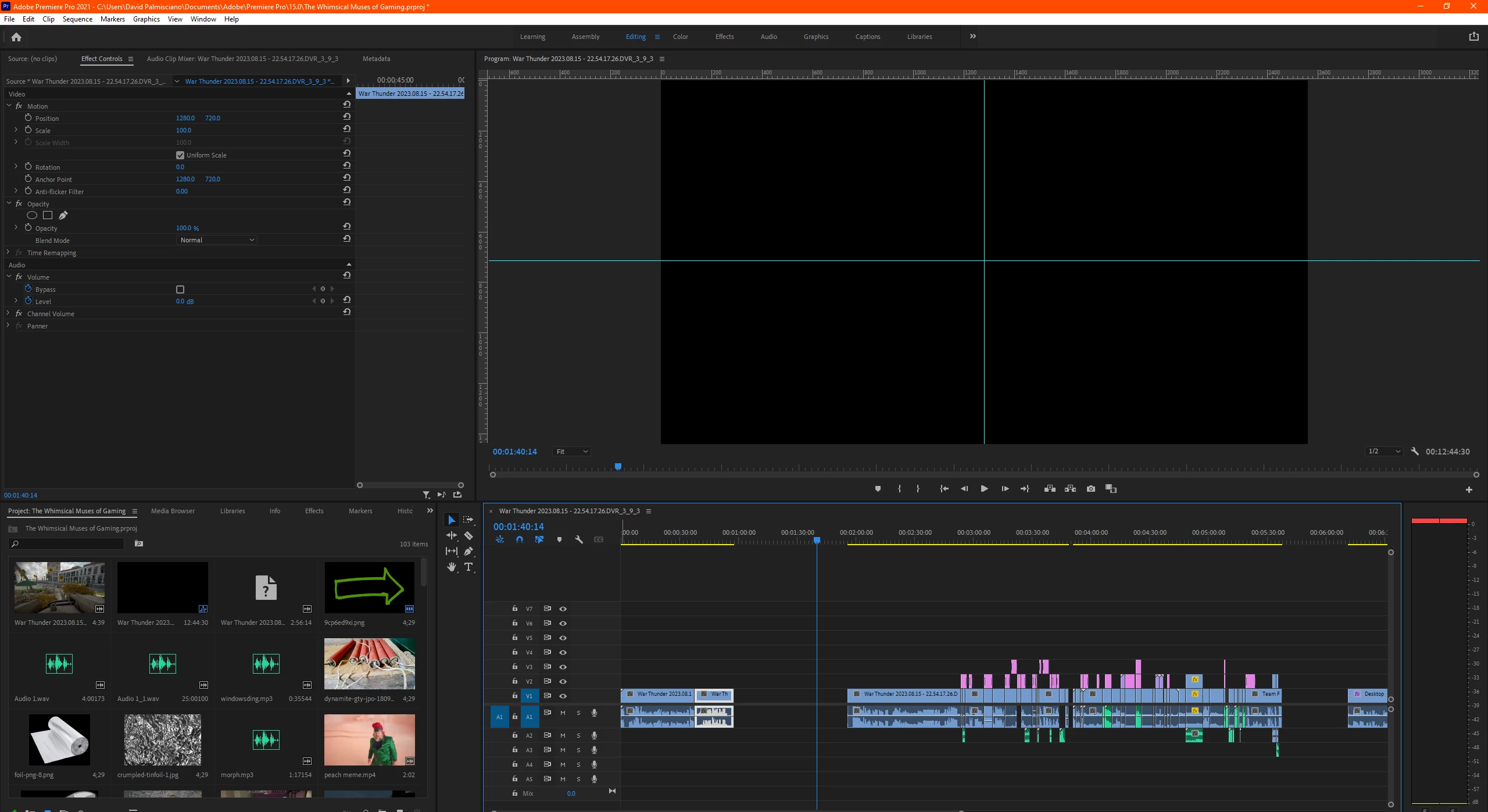Hide track V2 with eye icon
Screen dimensions: 1488x812
[563, 681]
